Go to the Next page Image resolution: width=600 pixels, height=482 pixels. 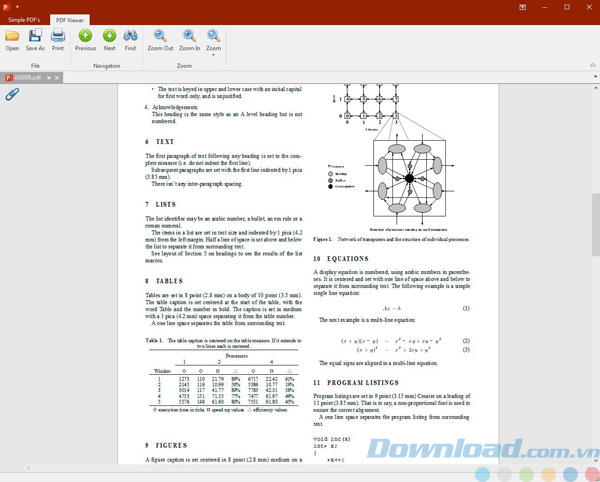point(109,40)
